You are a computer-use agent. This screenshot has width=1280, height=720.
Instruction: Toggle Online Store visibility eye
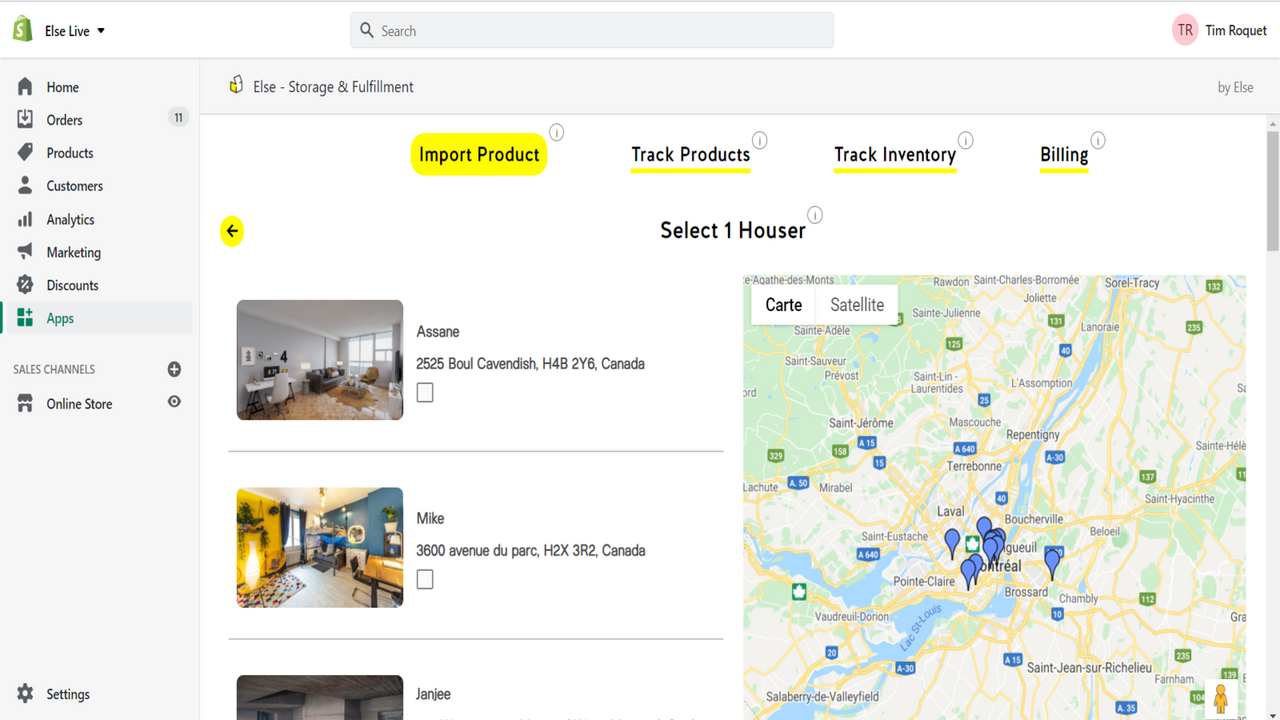pyautogui.click(x=174, y=401)
